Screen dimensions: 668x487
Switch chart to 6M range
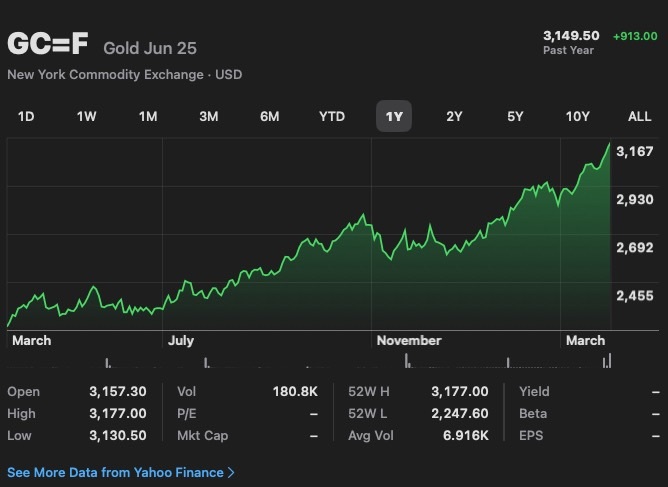coord(270,116)
